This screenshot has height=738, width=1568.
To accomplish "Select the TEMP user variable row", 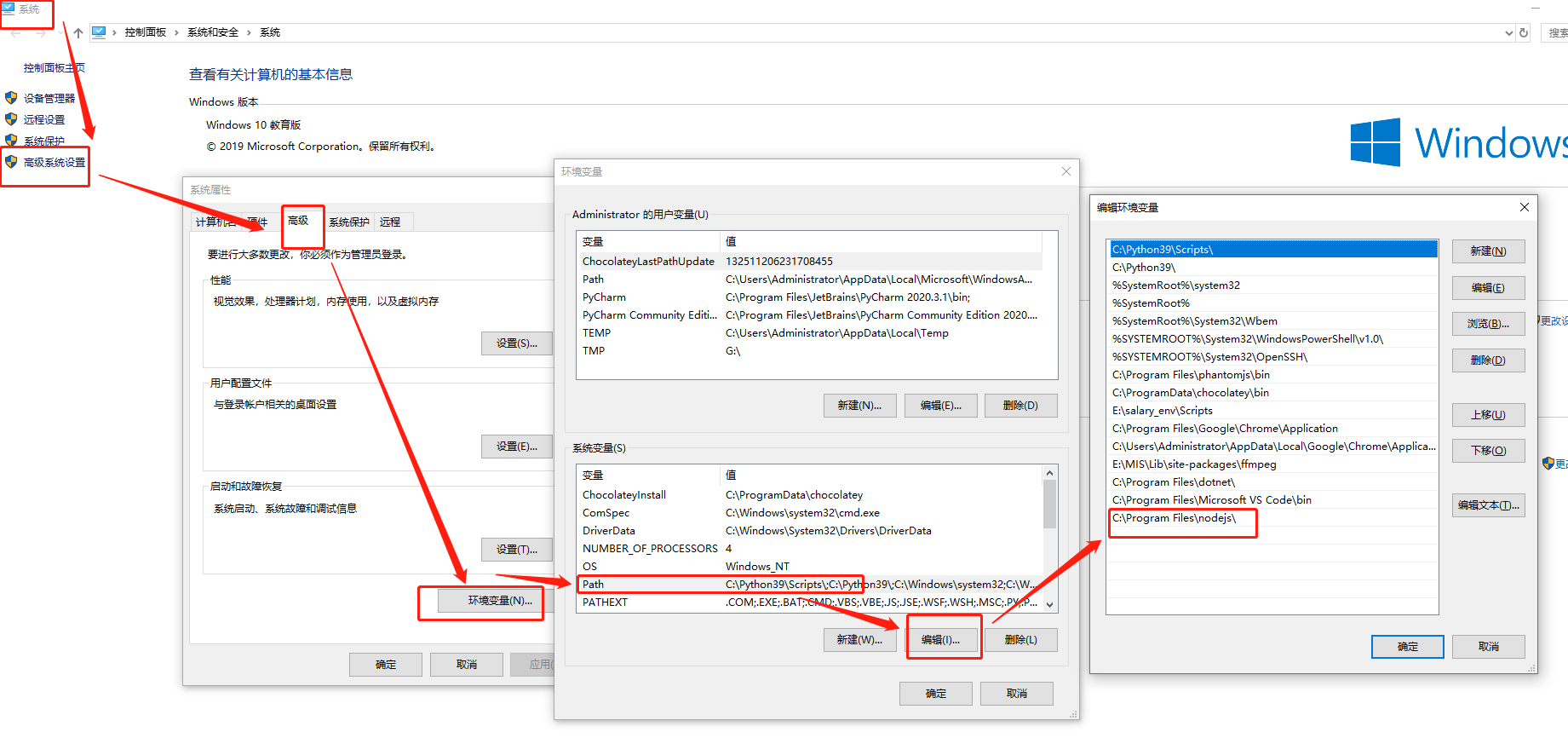I will point(809,333).
